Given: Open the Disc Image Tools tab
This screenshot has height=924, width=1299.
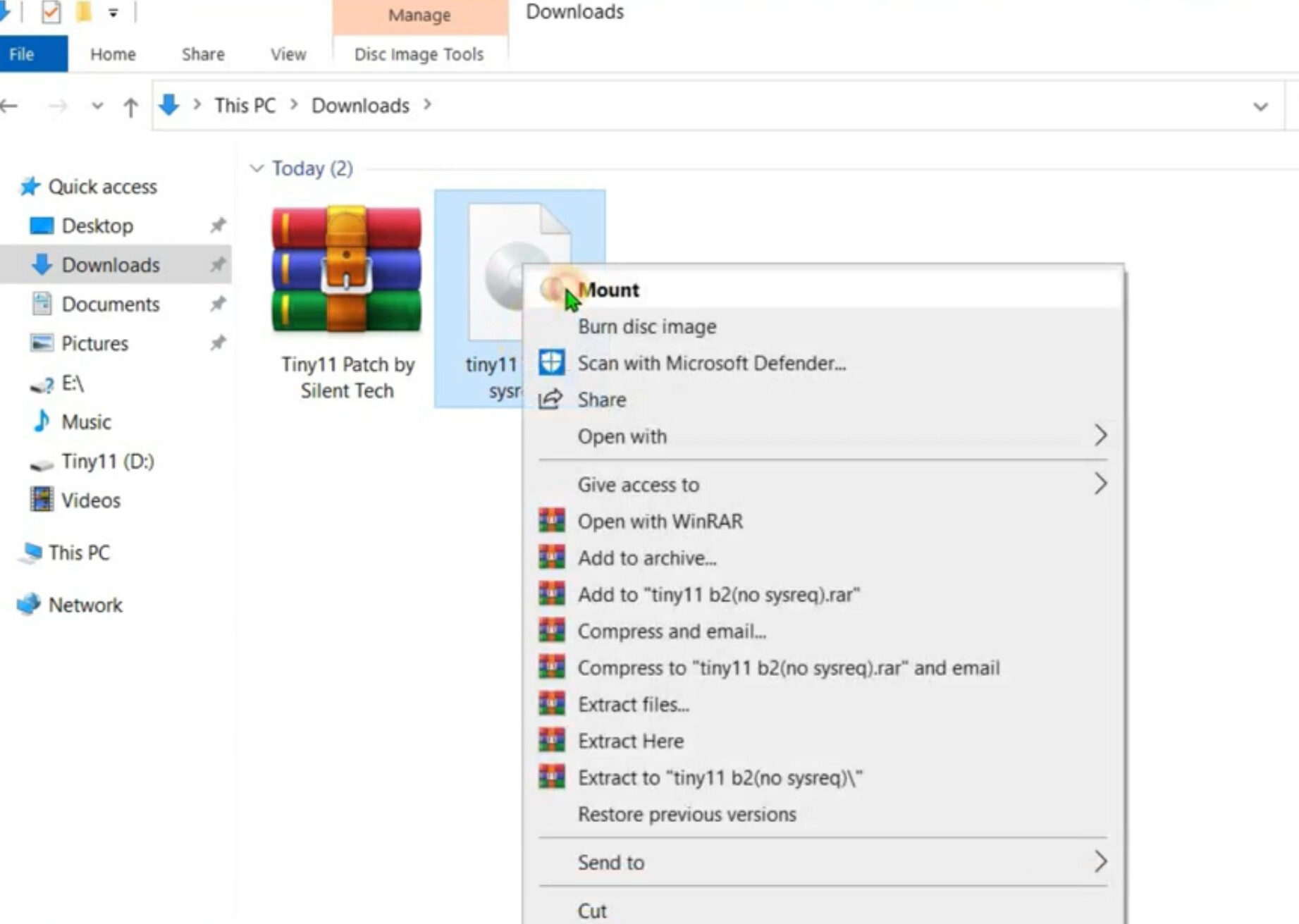Looking at the screenshot, I should pyautogui.click(x=419, y=54).
